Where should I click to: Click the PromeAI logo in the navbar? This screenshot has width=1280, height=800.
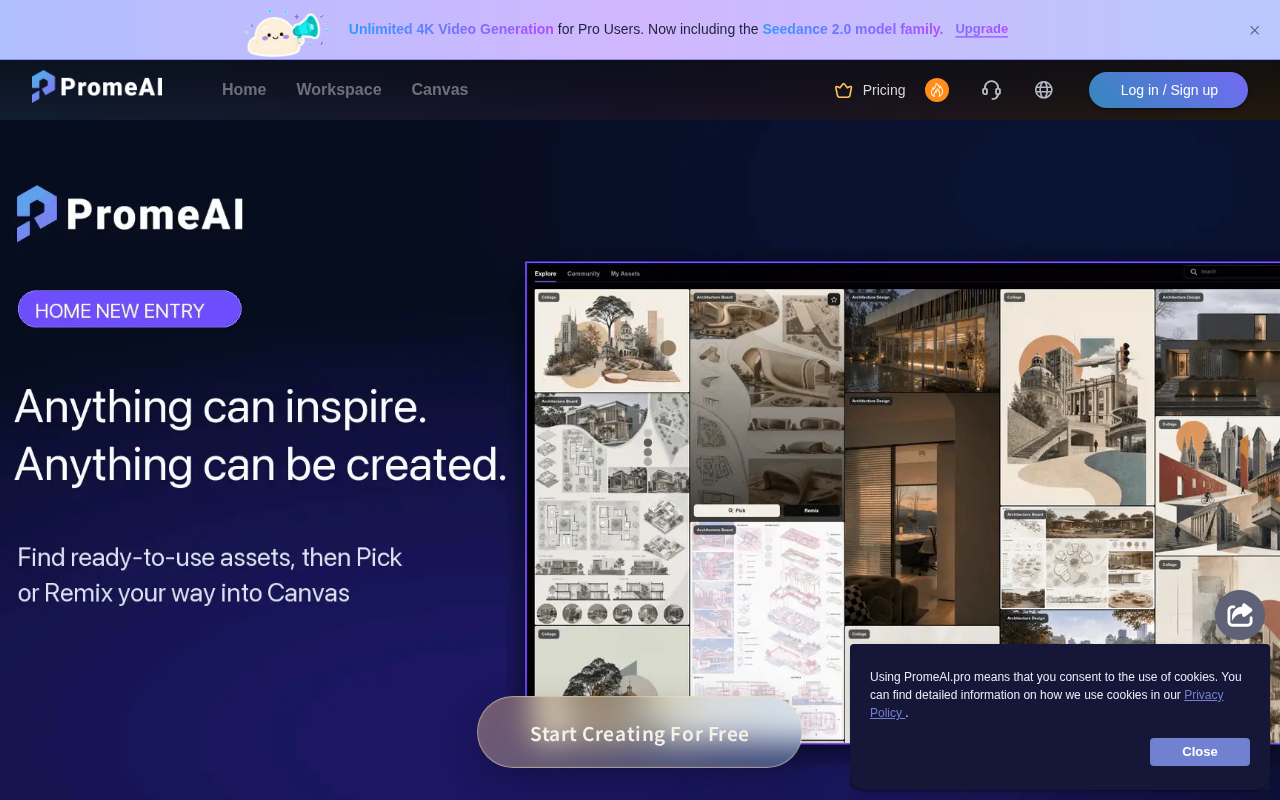pos(97,87)
